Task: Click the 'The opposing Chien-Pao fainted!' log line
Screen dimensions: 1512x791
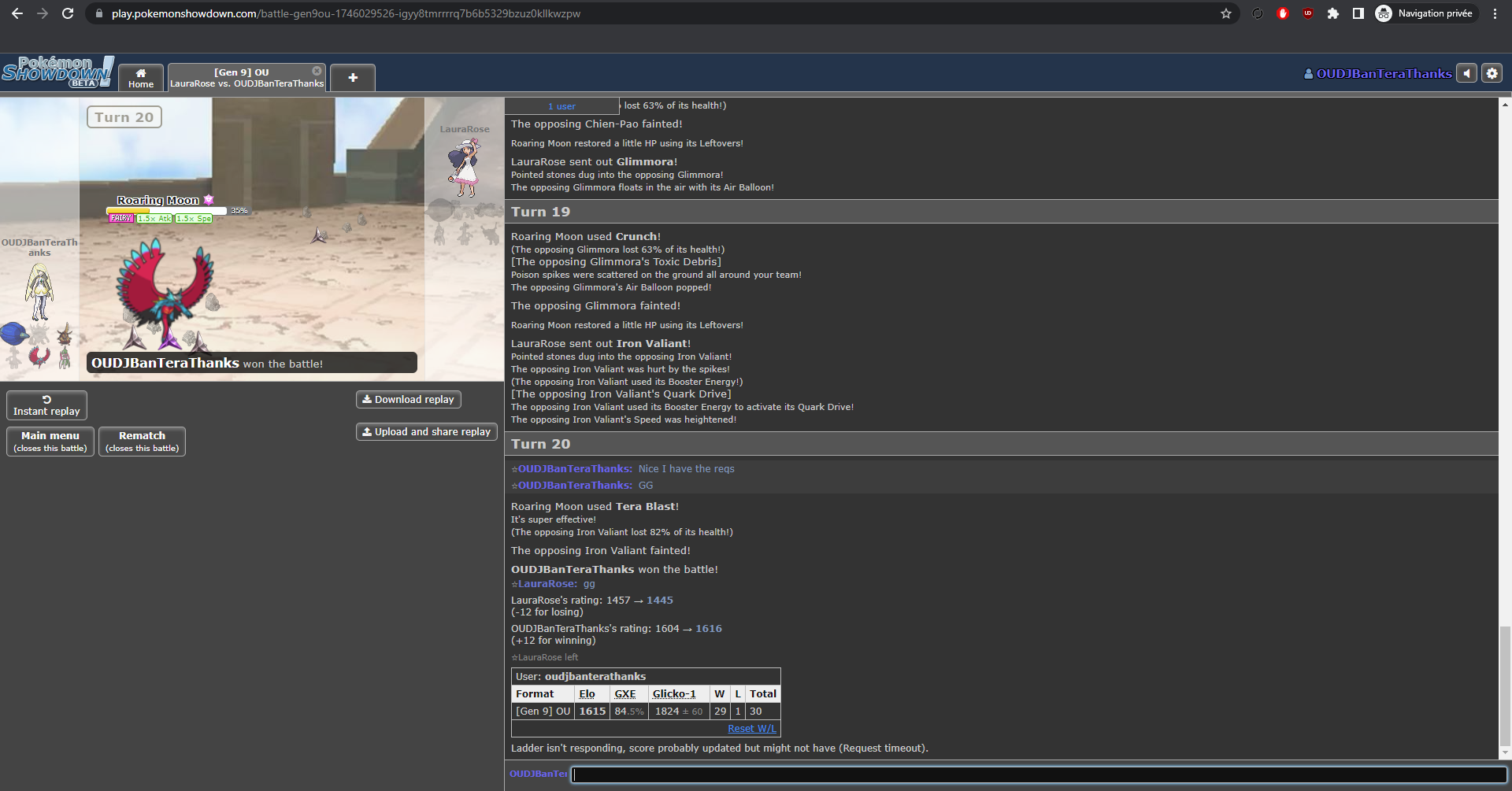Action: (x=596, y=124)
